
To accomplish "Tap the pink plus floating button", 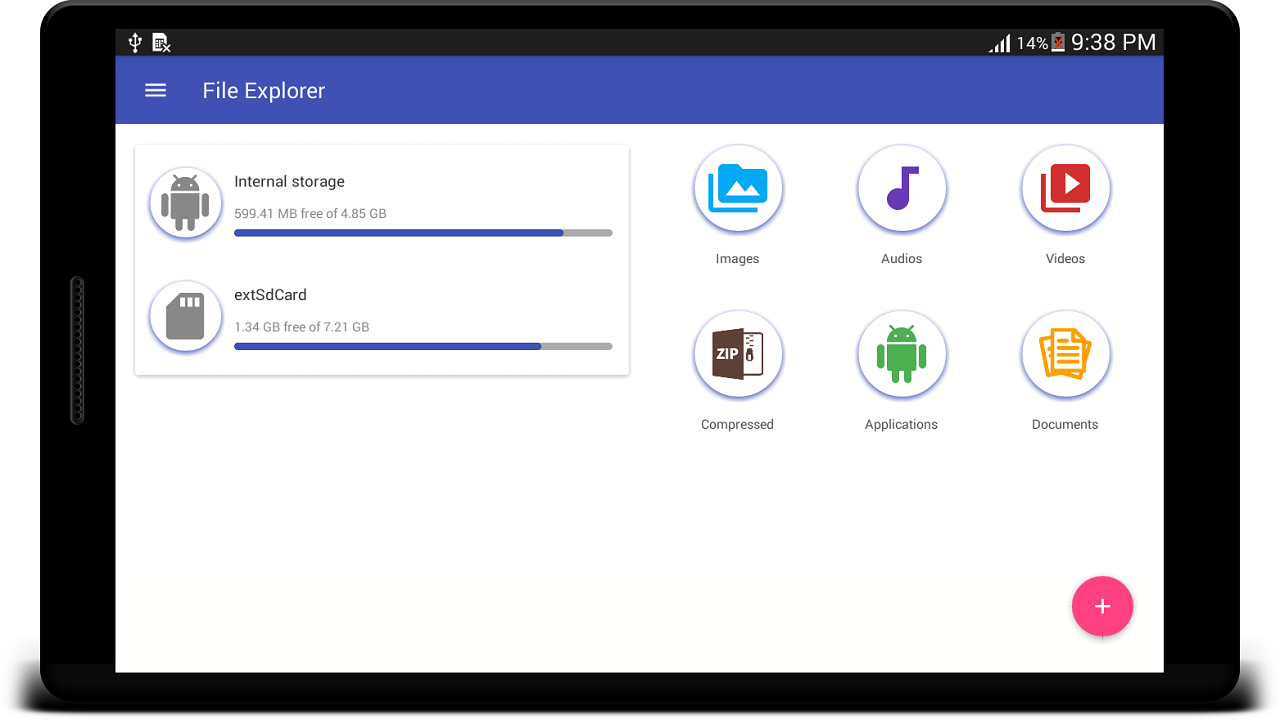I will 1102,606.
